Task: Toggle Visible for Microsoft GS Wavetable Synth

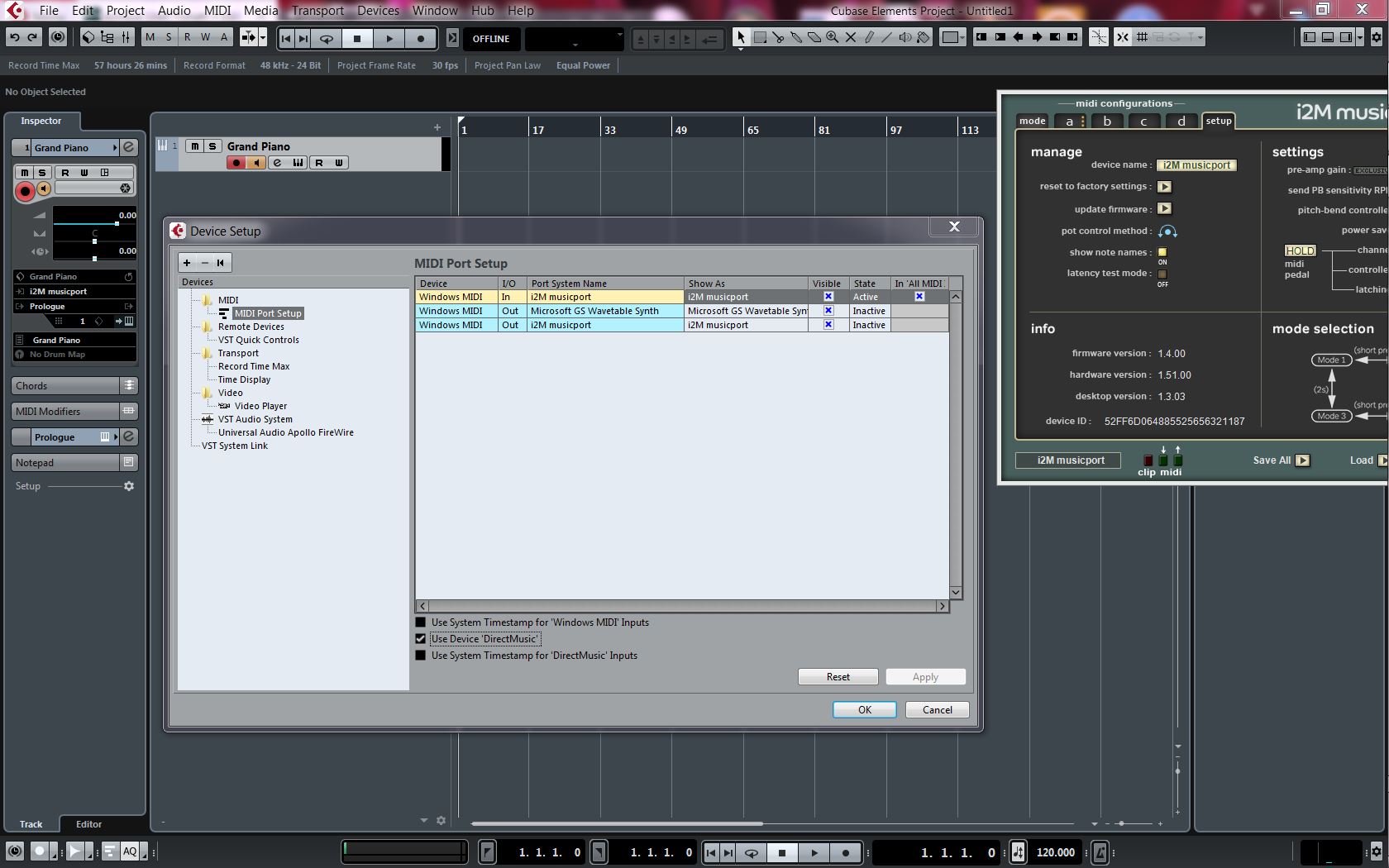Action: (x=828, y=311)
